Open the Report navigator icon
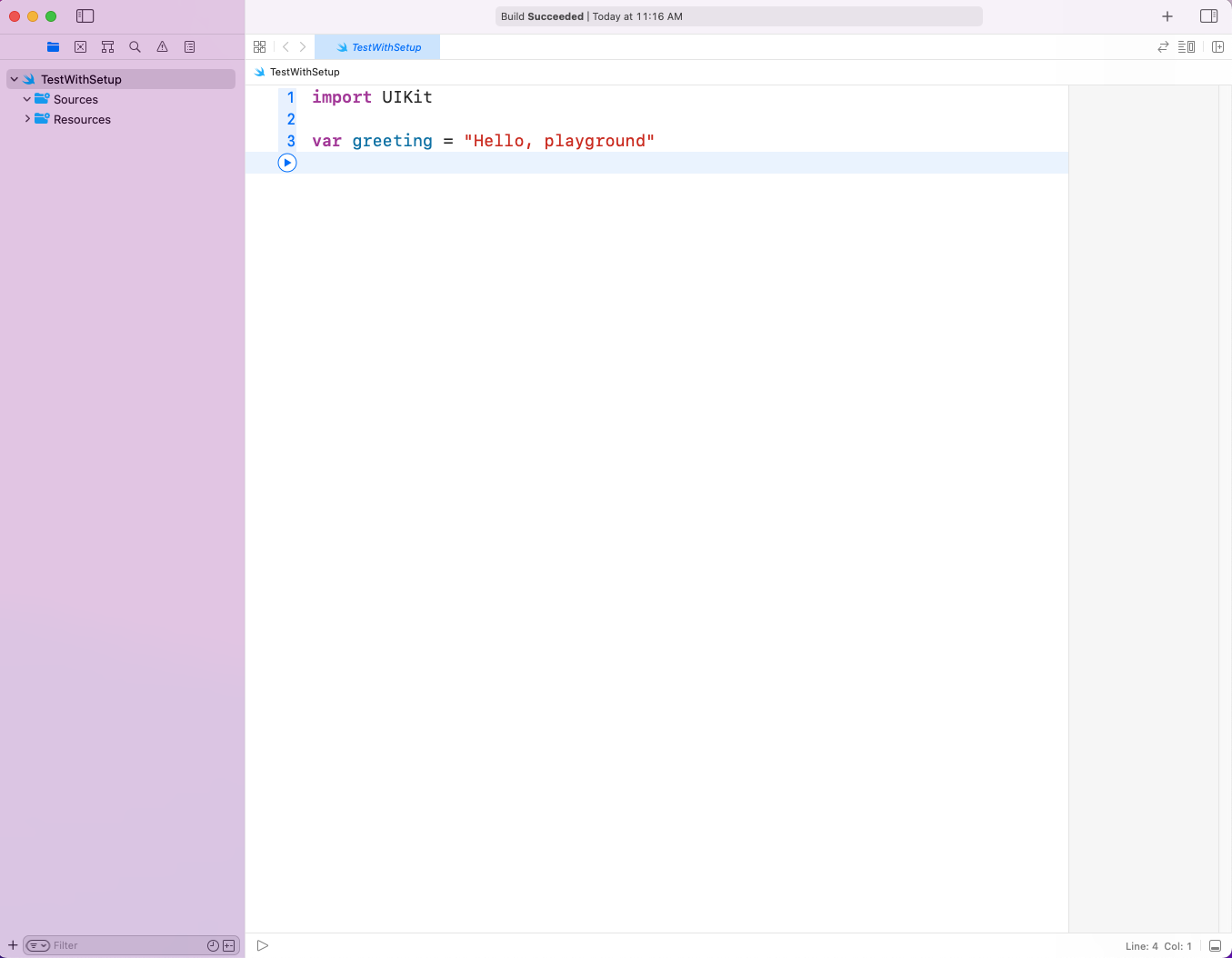 tap(190, 47)
